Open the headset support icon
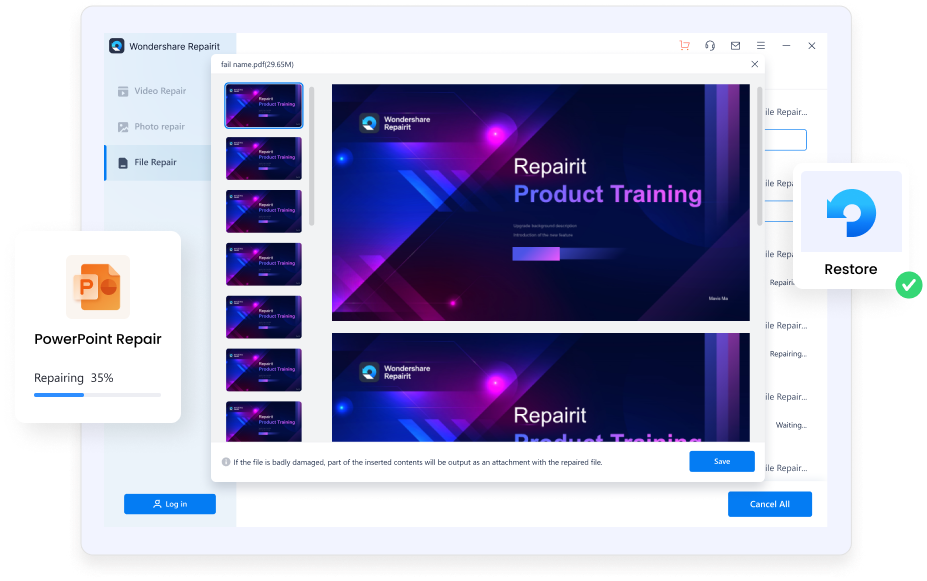 click(x=710, y=46)
